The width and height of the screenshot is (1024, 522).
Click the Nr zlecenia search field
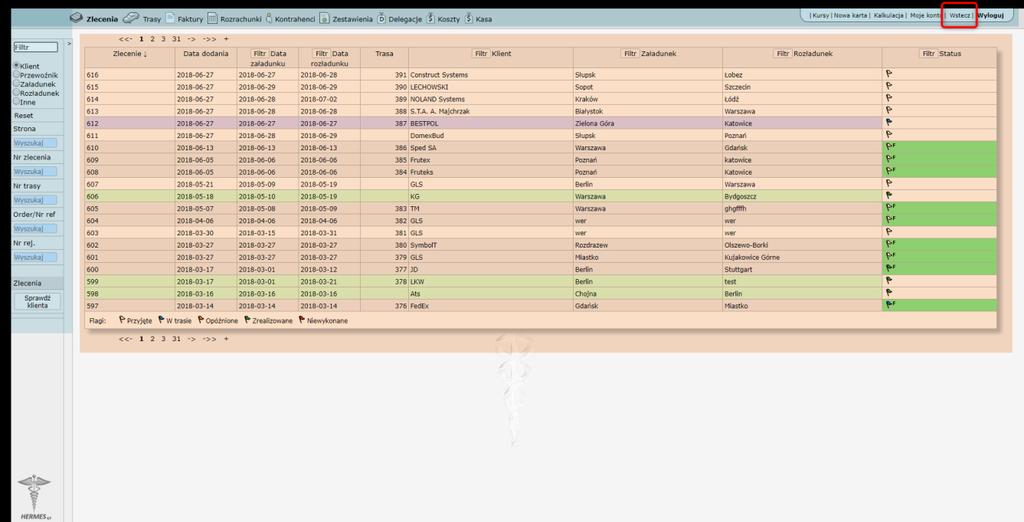pyautogui.click(x=35, y=171)
